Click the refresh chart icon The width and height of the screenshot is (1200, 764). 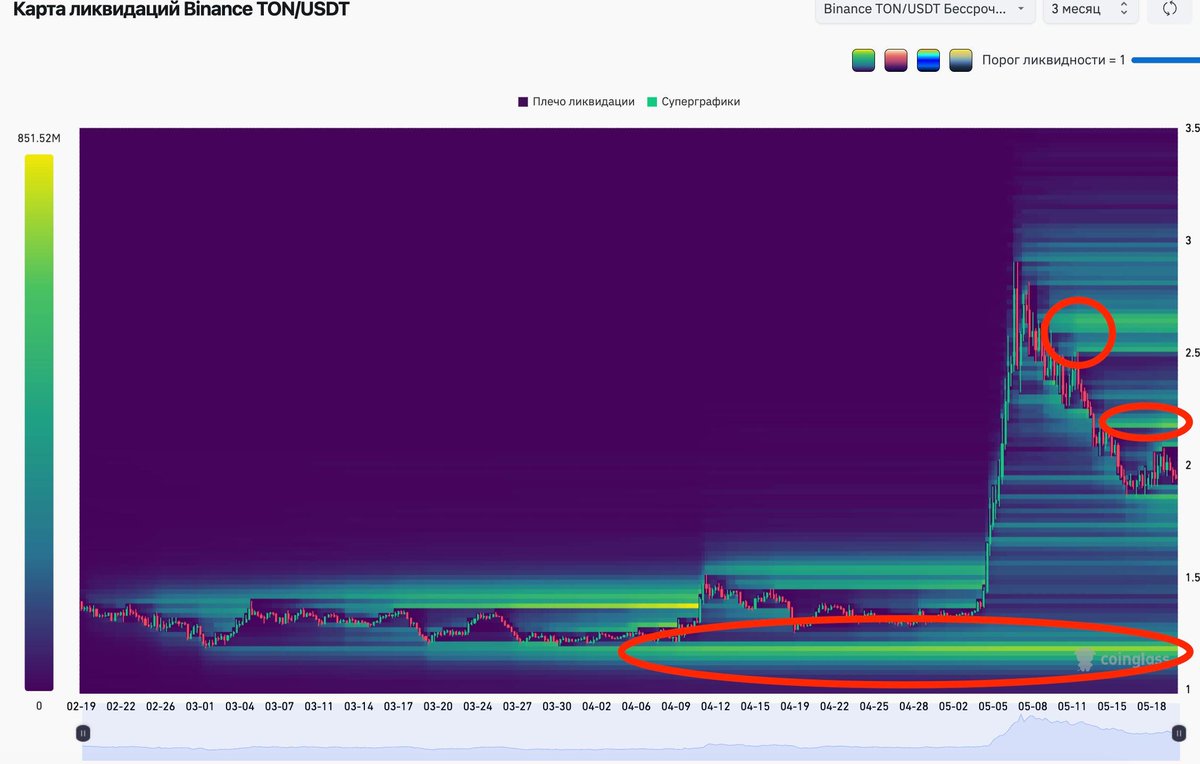[1170, 8]
